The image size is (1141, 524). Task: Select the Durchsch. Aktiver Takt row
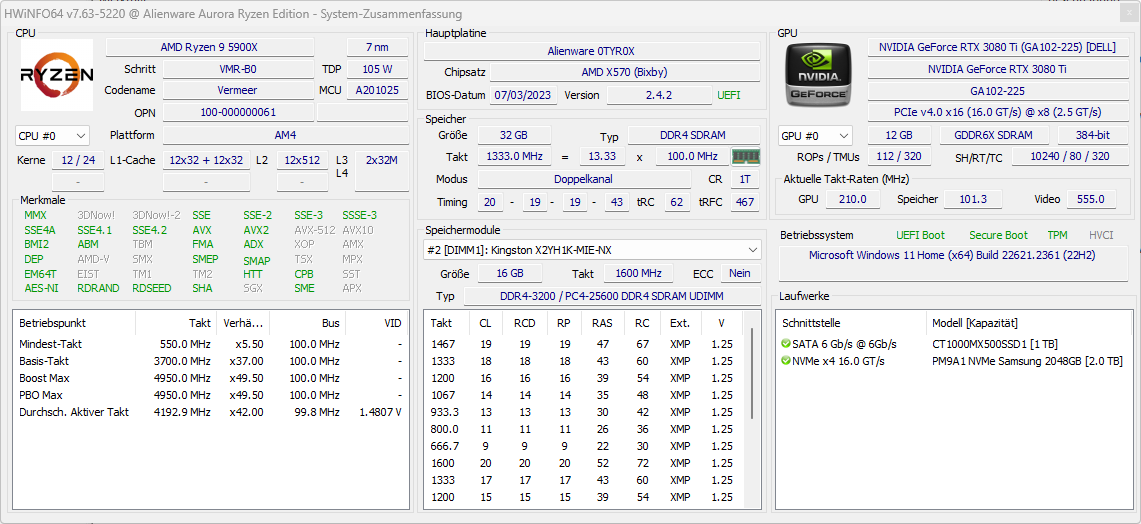pos(211,412)
